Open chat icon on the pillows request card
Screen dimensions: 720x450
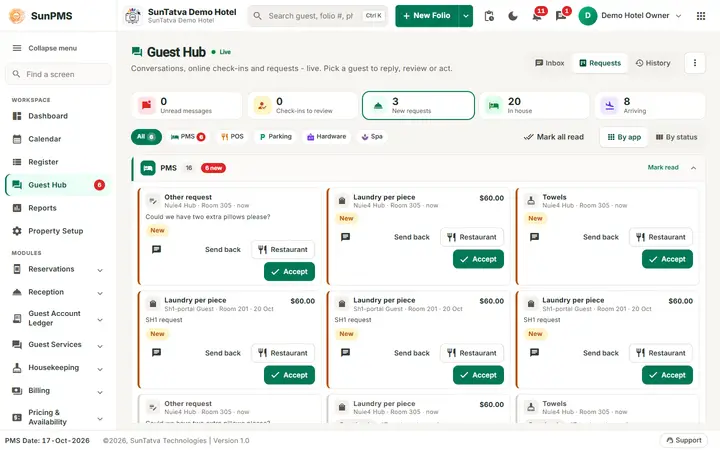pos(157,250)
